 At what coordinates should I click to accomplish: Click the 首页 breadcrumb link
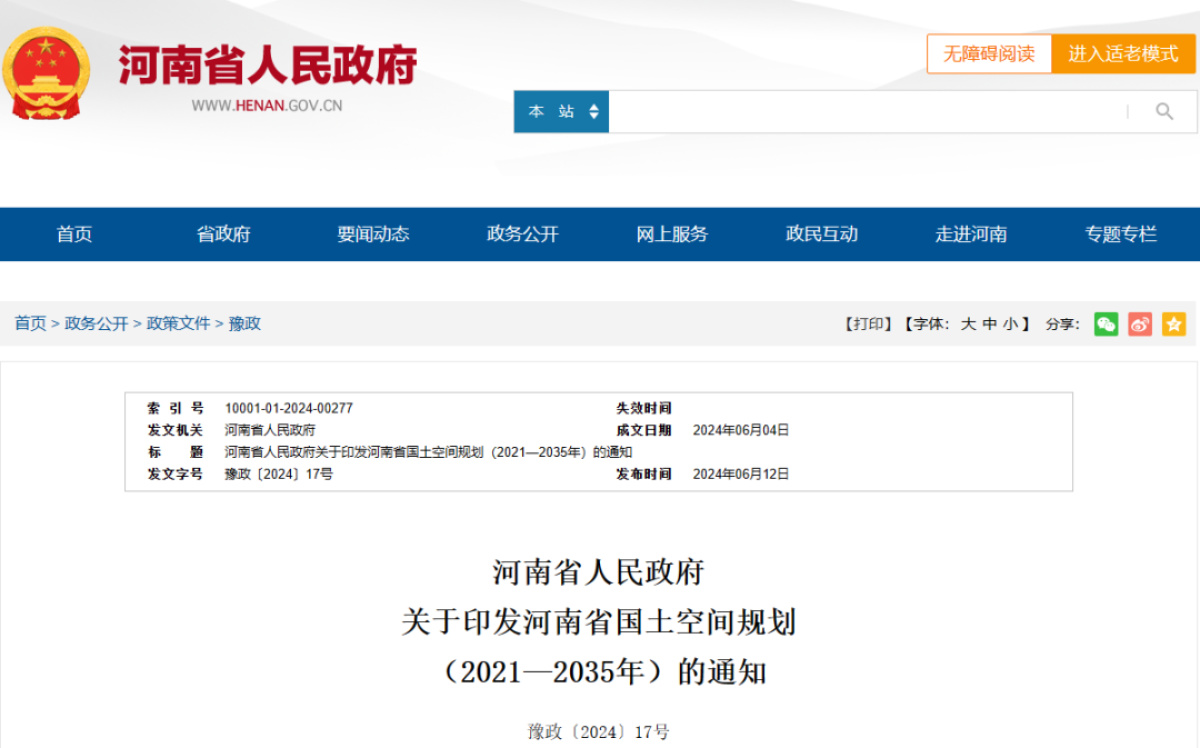pos(30,324)
